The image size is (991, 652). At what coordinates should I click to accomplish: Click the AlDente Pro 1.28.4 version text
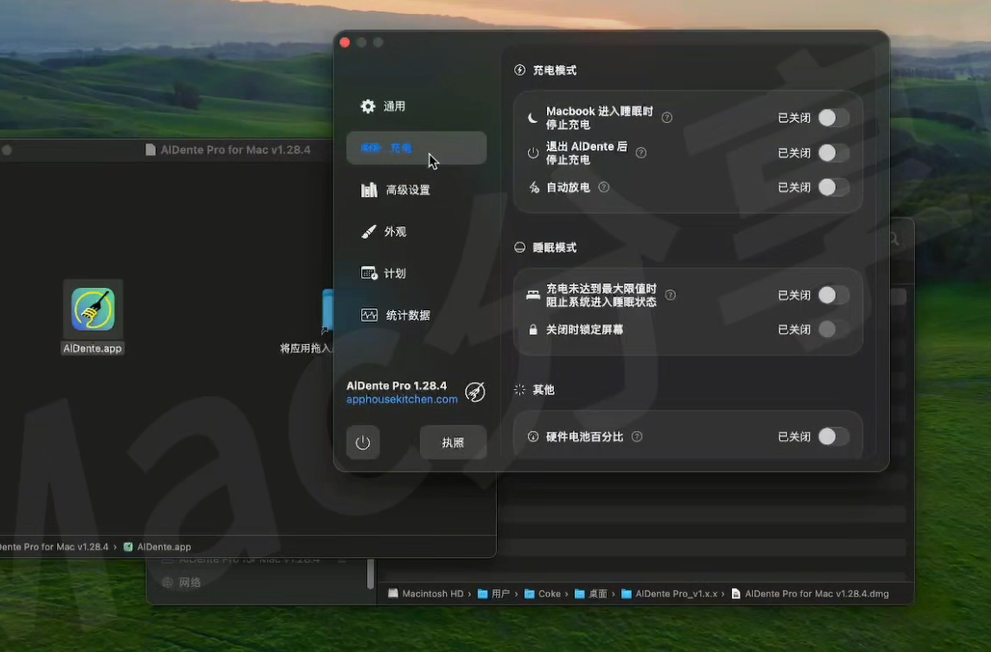[396, 385]
